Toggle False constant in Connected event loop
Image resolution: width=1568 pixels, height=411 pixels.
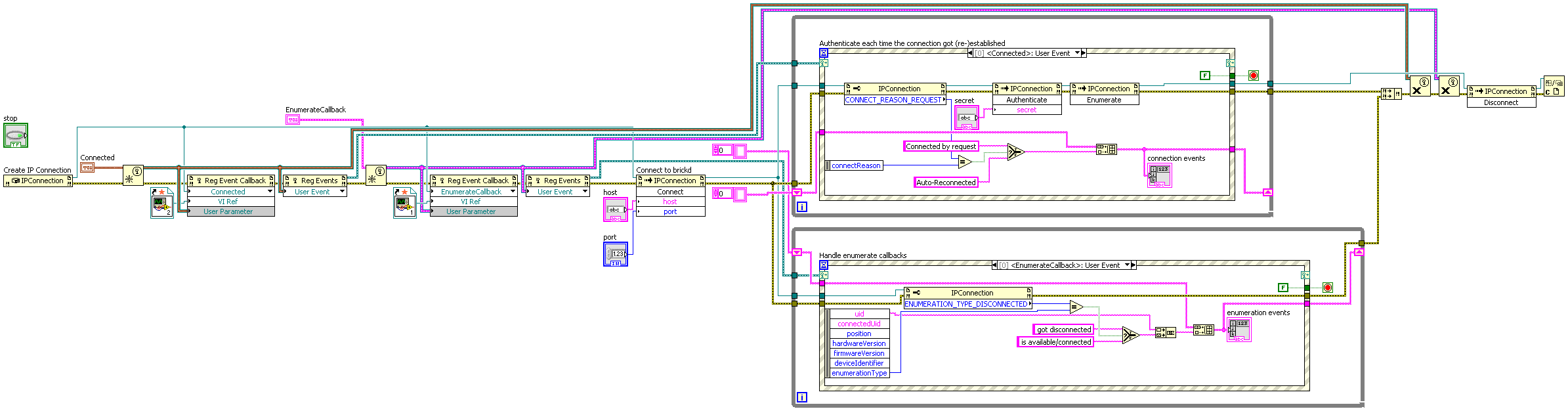pos(1204,76)
